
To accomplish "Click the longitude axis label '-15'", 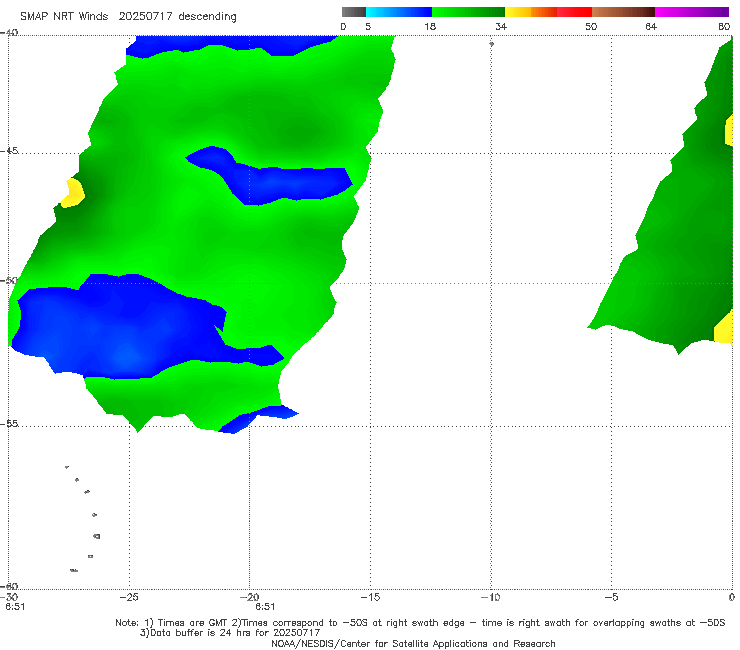I will 370,597.
